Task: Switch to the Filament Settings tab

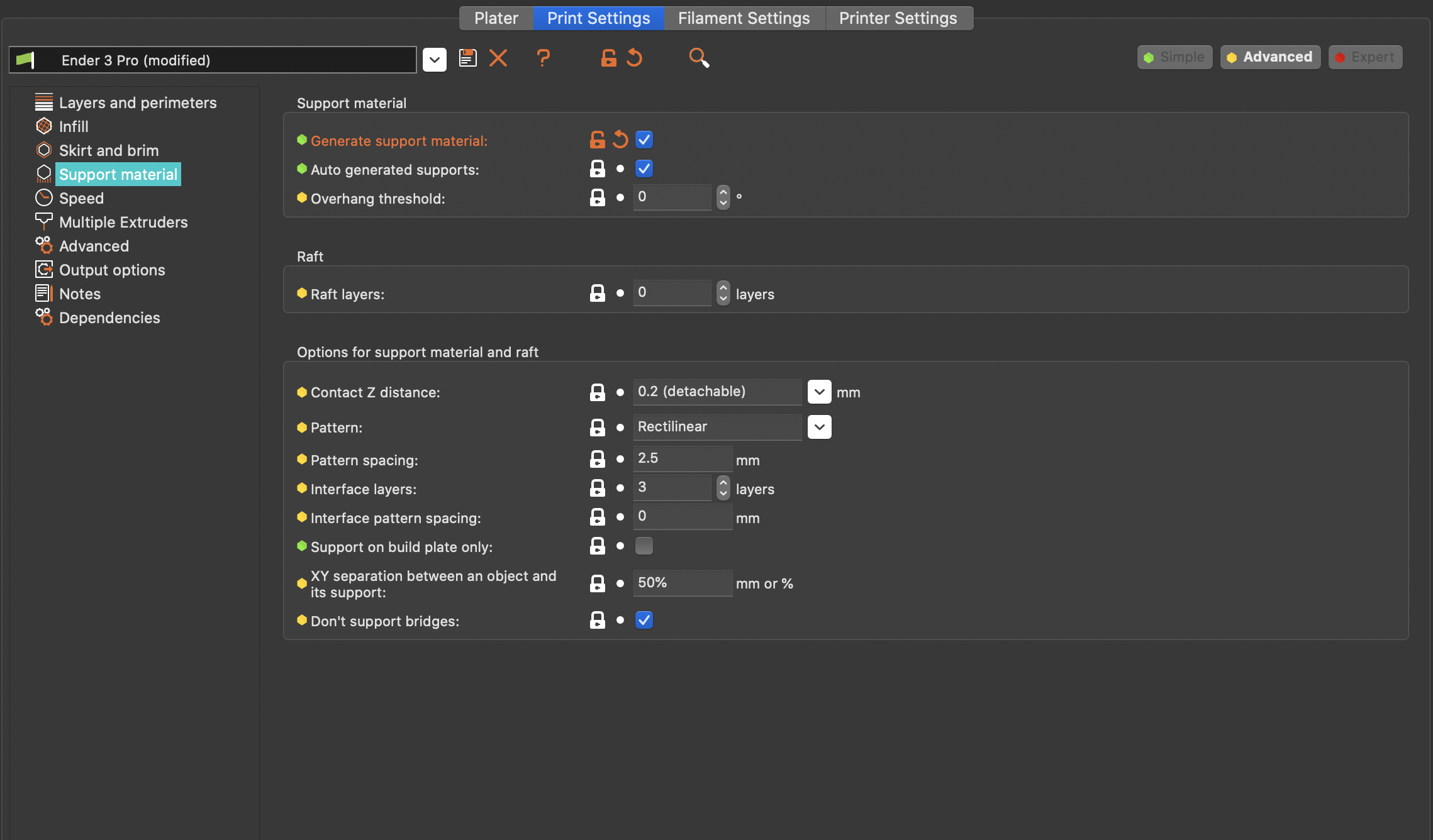Action: (744, 18)
